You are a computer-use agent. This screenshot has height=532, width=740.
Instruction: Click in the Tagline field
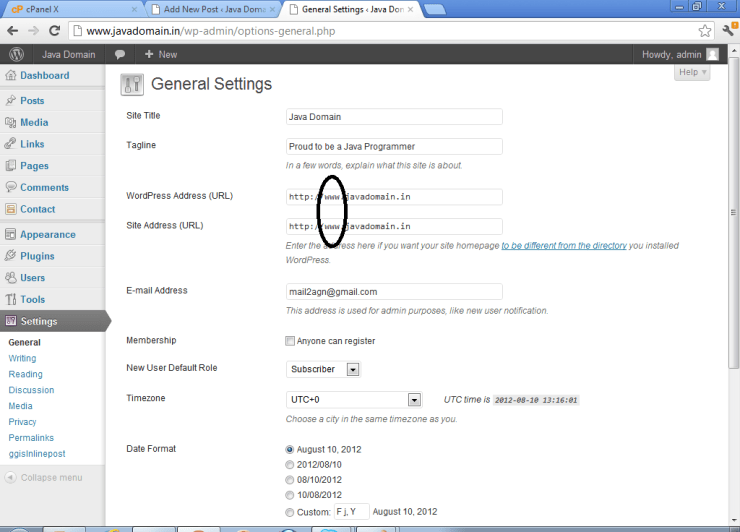[x=394, y=146]
